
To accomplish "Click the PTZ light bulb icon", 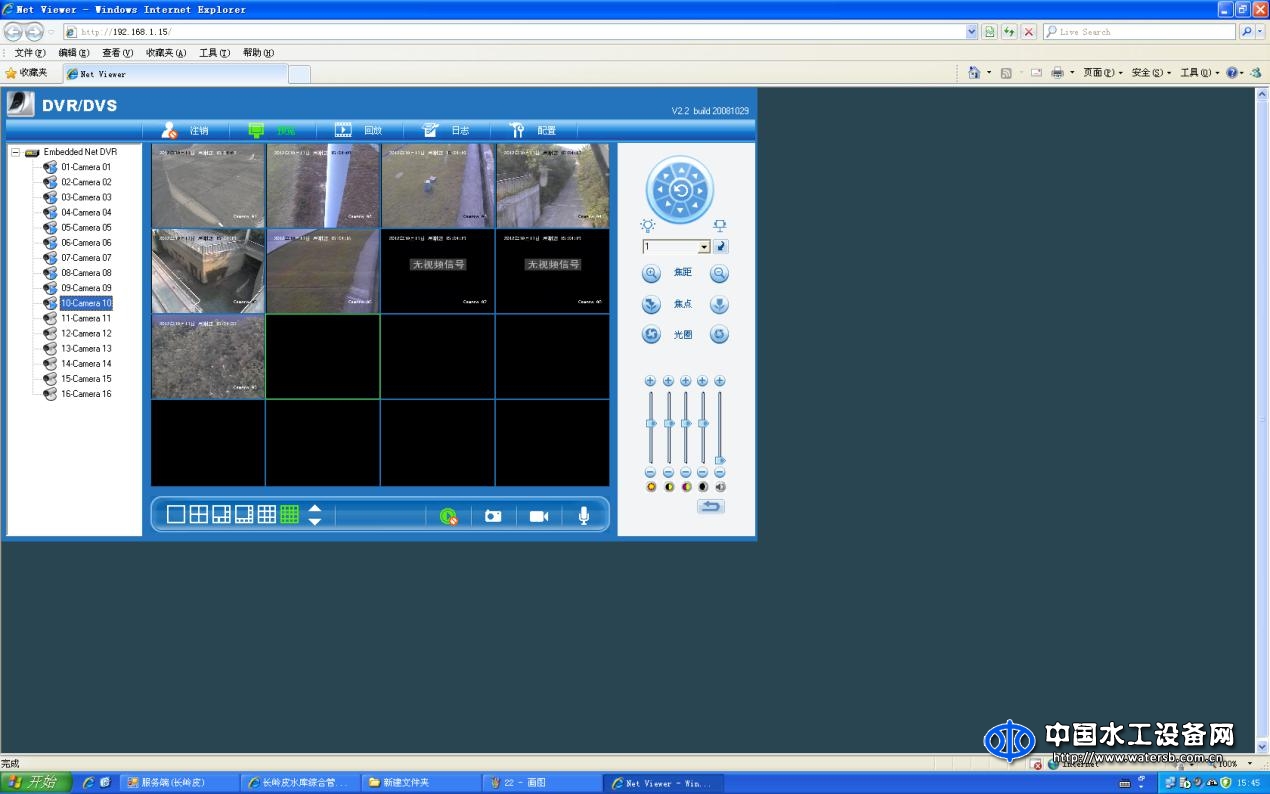I will tap(647, 226).
